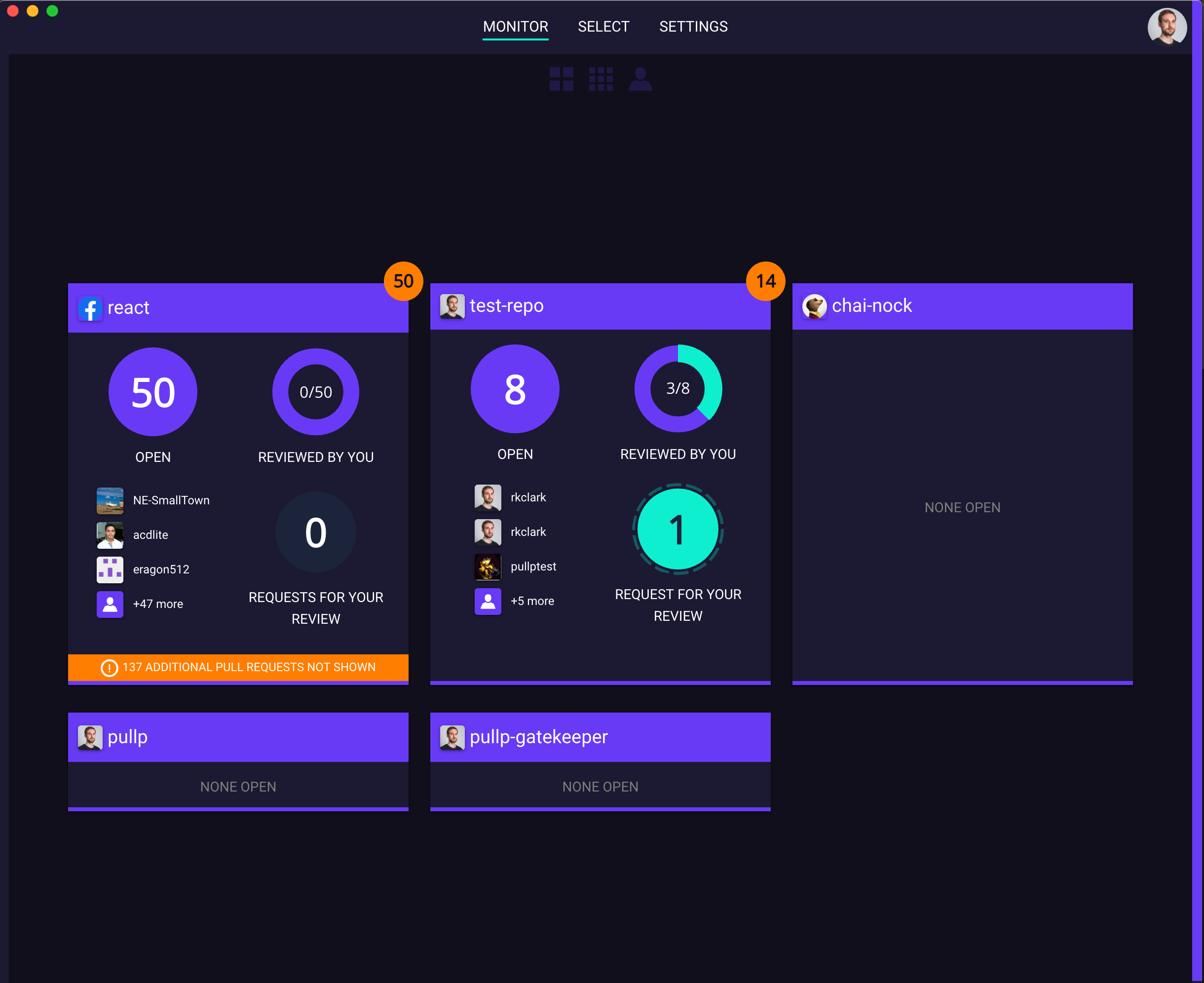
Task: Click 137 additional pull requests banner
Action: pyautogui.click(x=249, y=668)
